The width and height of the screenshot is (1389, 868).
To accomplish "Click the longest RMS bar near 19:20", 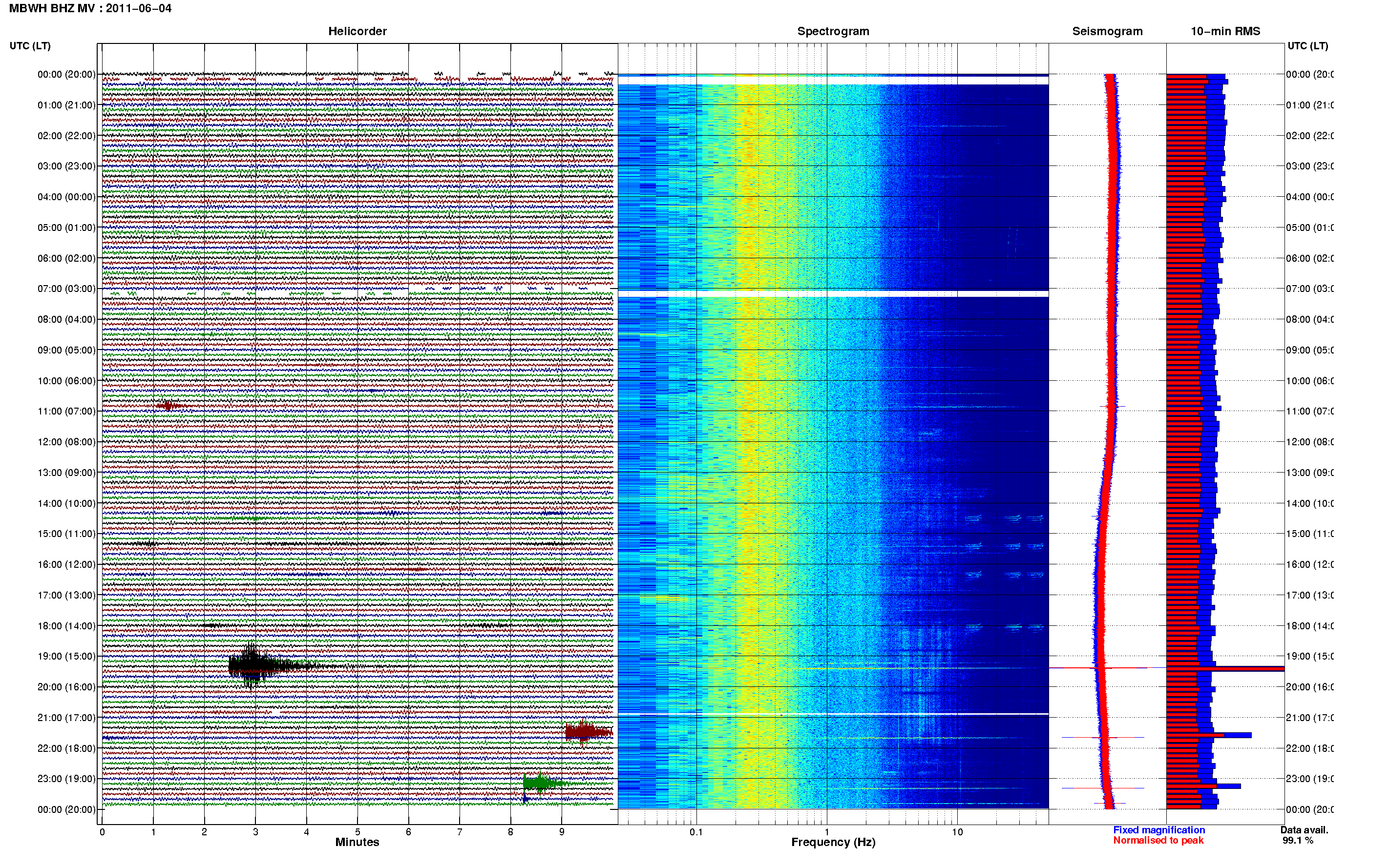I will (1225, 669).
